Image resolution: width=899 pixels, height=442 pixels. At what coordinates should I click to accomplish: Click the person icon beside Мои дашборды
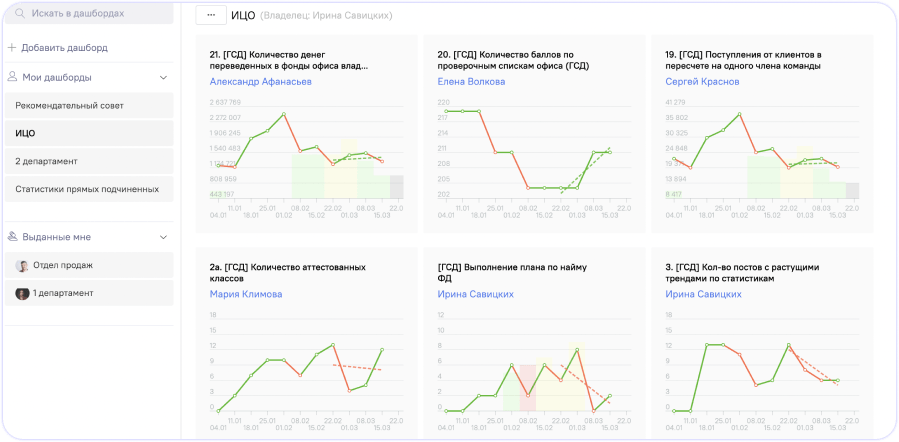[x=12, y=77]
